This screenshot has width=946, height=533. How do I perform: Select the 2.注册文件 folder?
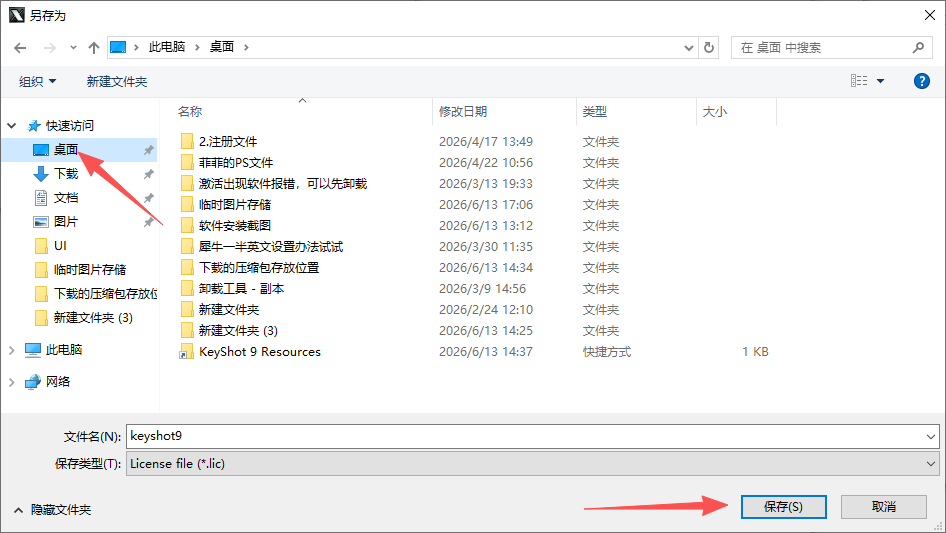pyautogui.click(x=228, y=142)
